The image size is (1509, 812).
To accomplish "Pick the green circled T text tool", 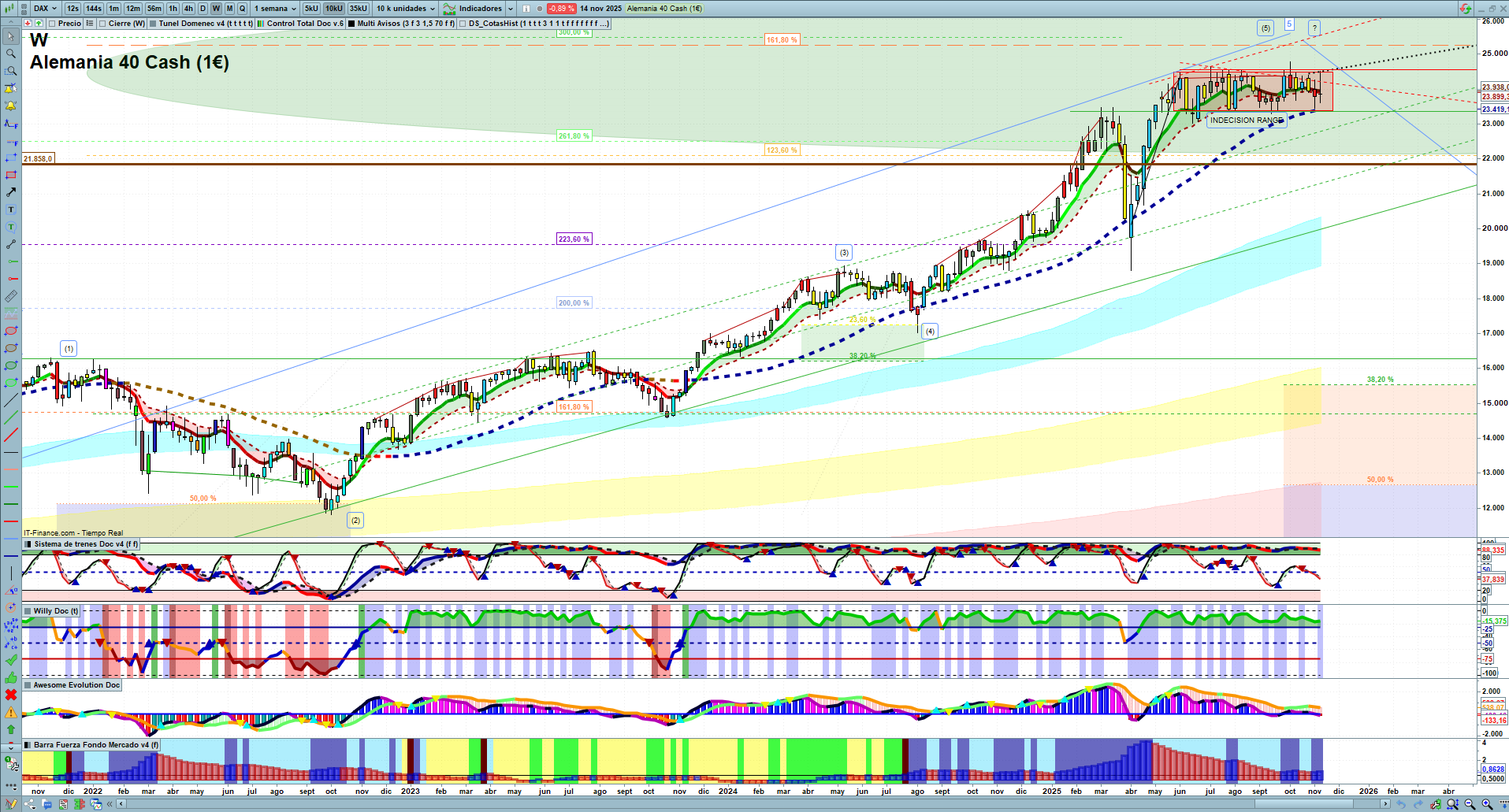I will 11,227.
